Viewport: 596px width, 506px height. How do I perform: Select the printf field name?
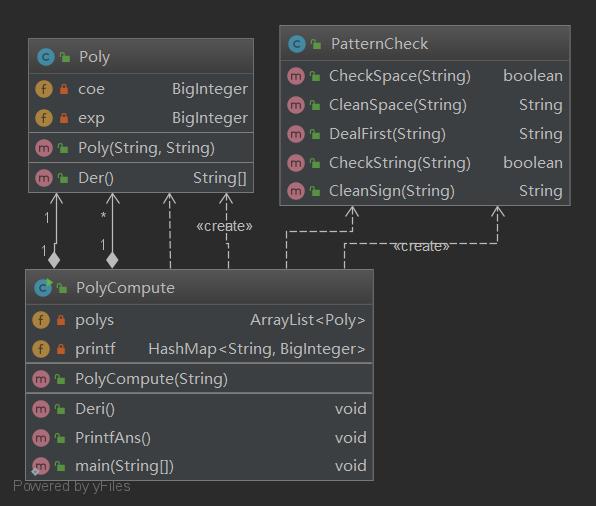95,349
